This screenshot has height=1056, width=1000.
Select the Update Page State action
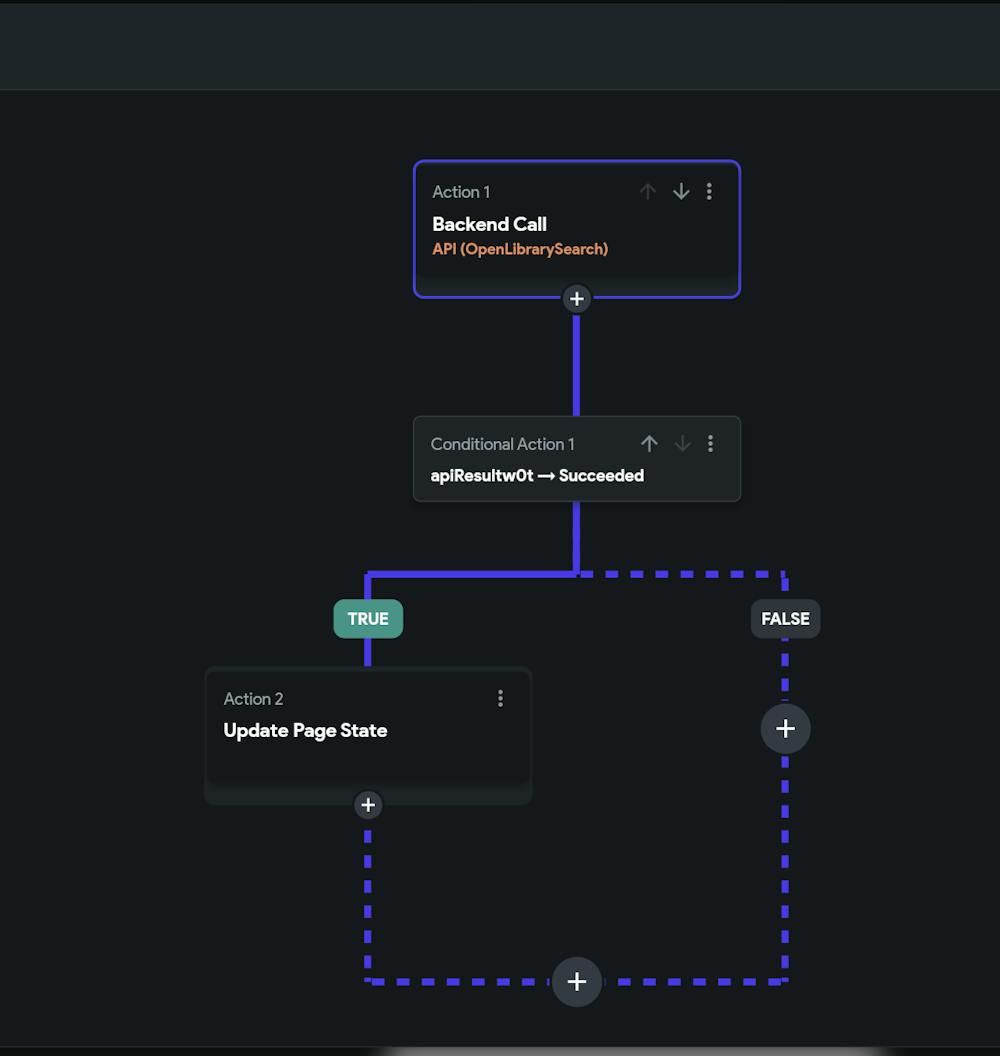305,731
